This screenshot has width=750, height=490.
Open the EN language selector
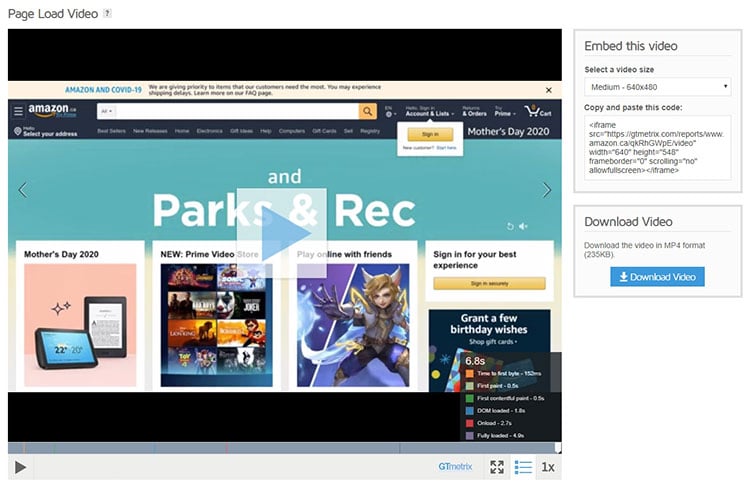tap(390, 111)
